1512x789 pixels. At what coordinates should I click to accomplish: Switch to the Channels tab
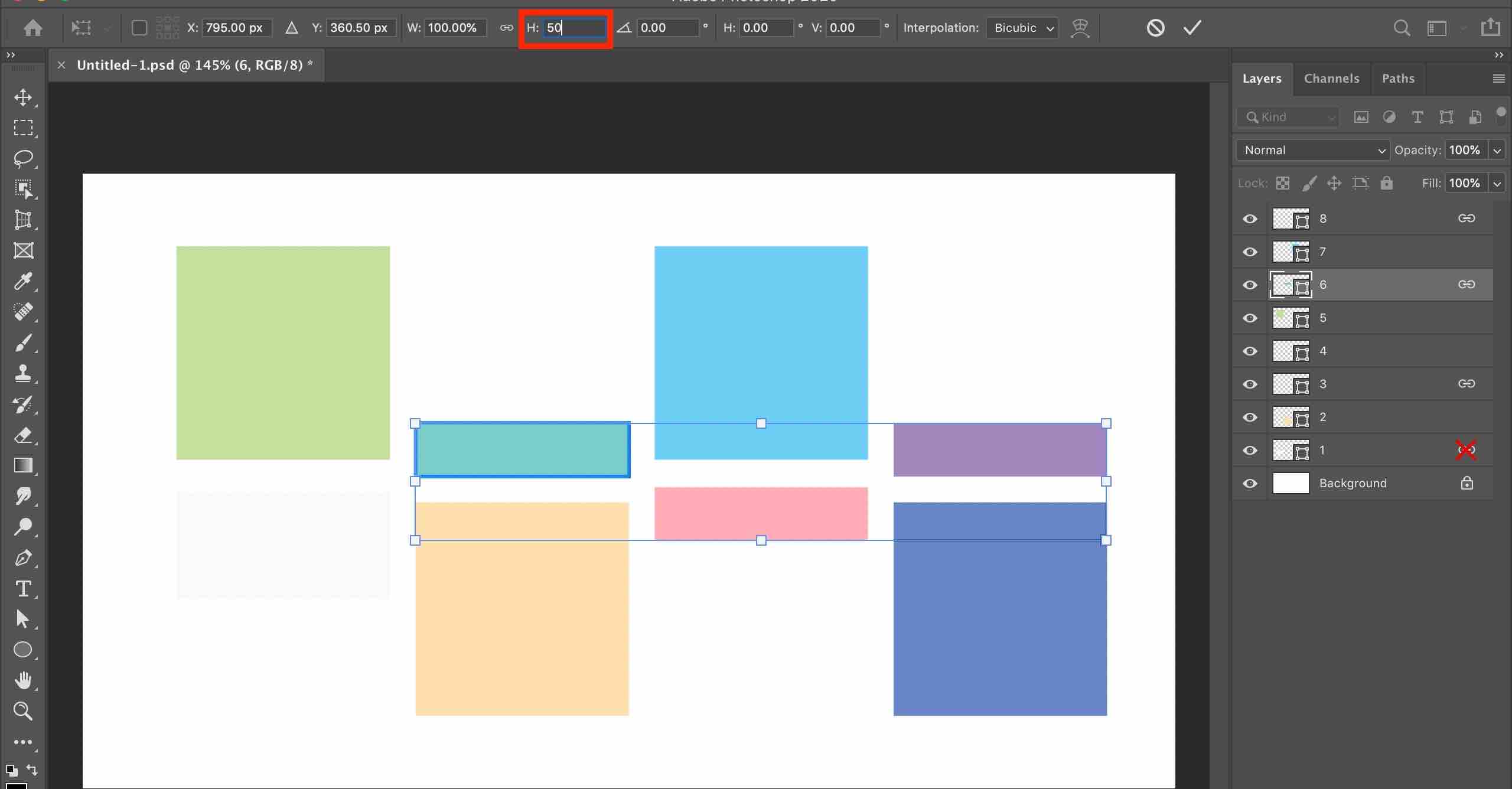(1331, 79)
